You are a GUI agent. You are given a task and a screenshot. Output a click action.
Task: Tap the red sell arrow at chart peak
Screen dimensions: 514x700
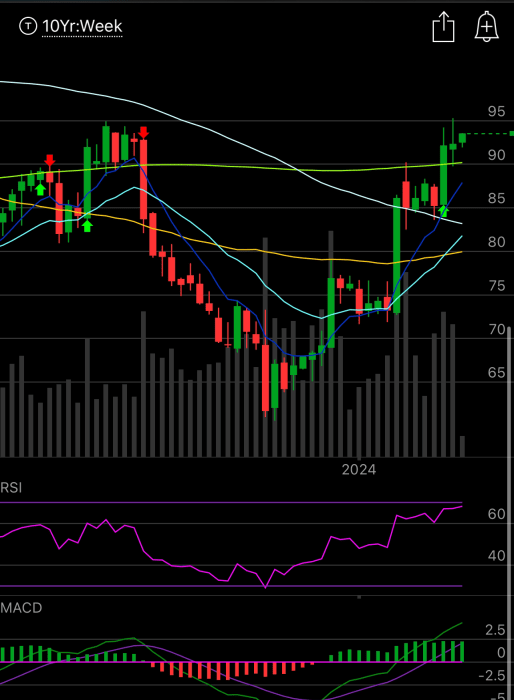(143, 133)
